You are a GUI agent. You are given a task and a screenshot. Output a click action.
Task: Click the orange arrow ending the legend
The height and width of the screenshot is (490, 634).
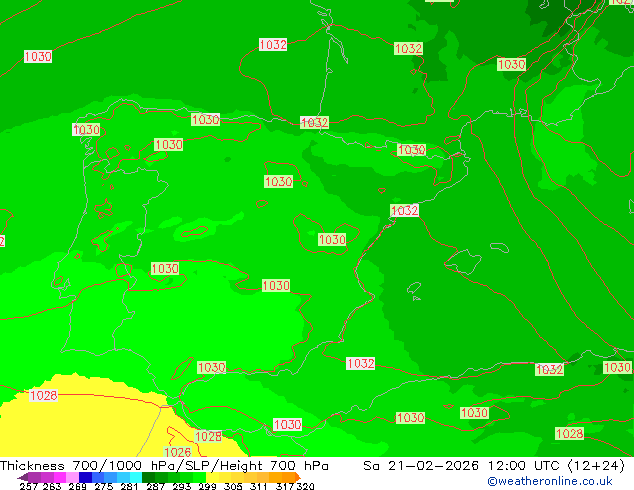point(298,477)
